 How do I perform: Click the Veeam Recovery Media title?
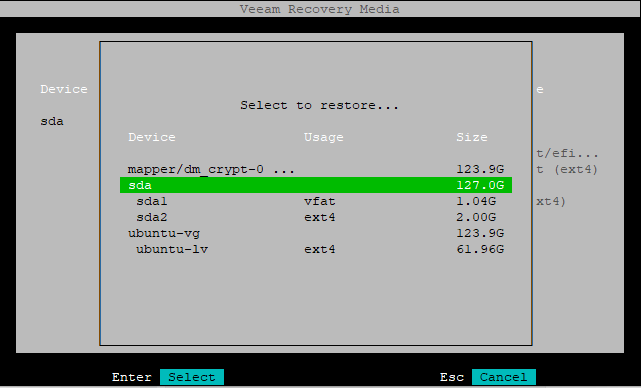tap(319, 9)
